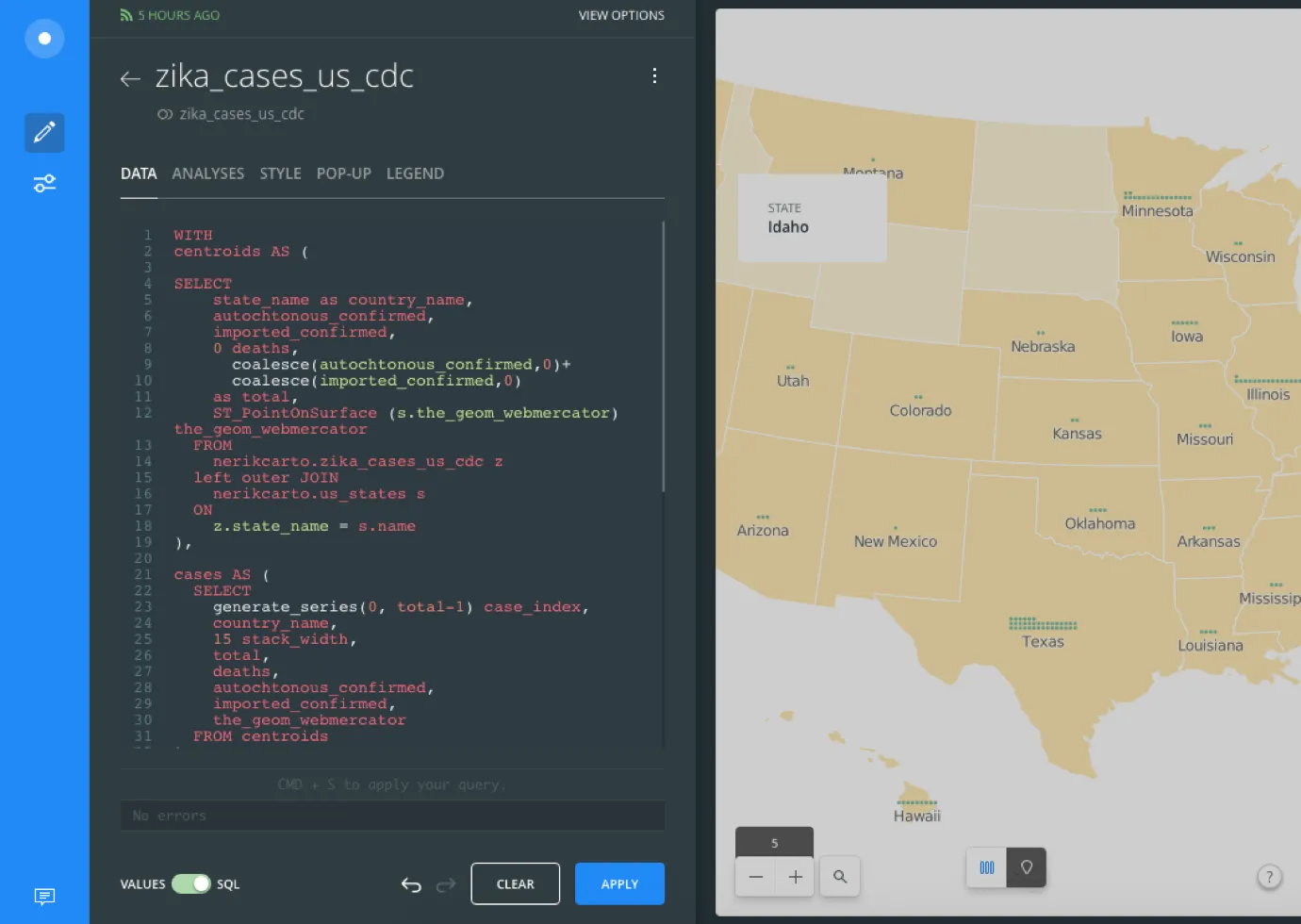This screenshot has height=924, width=1301.
Task: Click the CLEAR button
Action: coord(515,884)
